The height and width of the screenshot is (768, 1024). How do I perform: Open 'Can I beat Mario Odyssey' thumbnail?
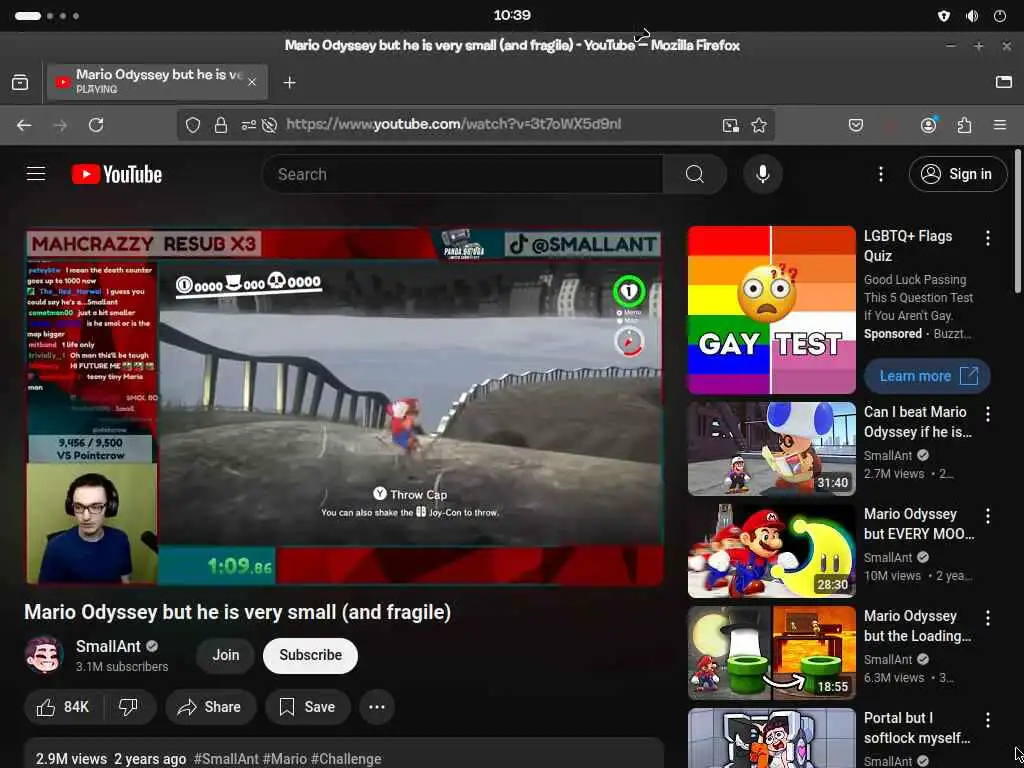771,449
